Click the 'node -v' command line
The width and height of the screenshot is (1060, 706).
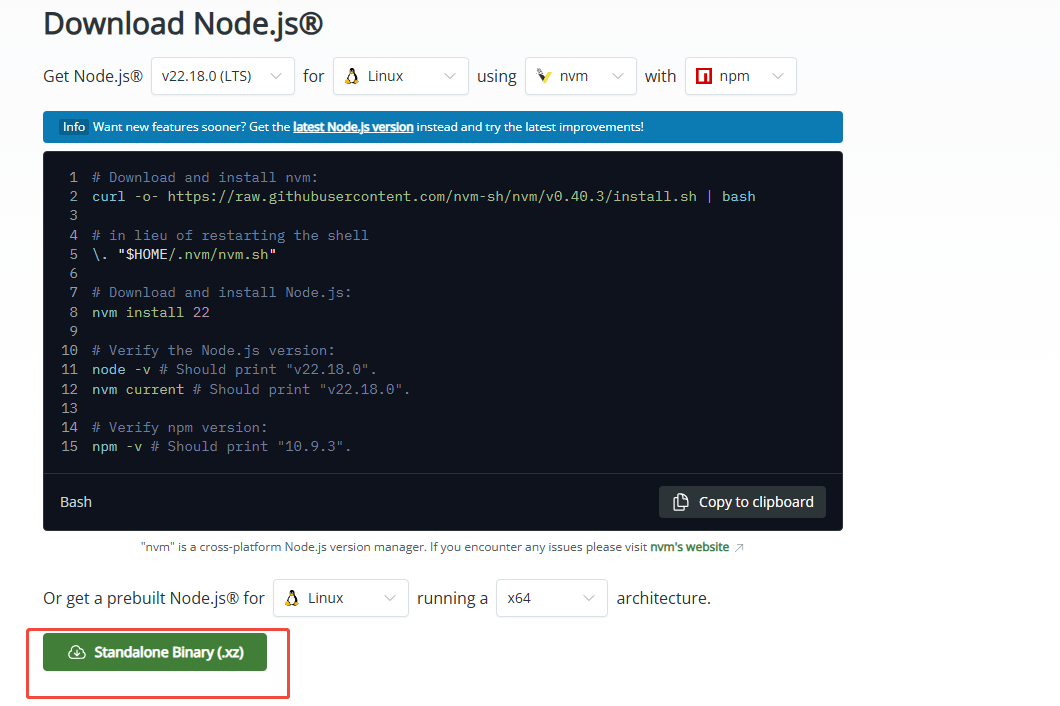234,370
